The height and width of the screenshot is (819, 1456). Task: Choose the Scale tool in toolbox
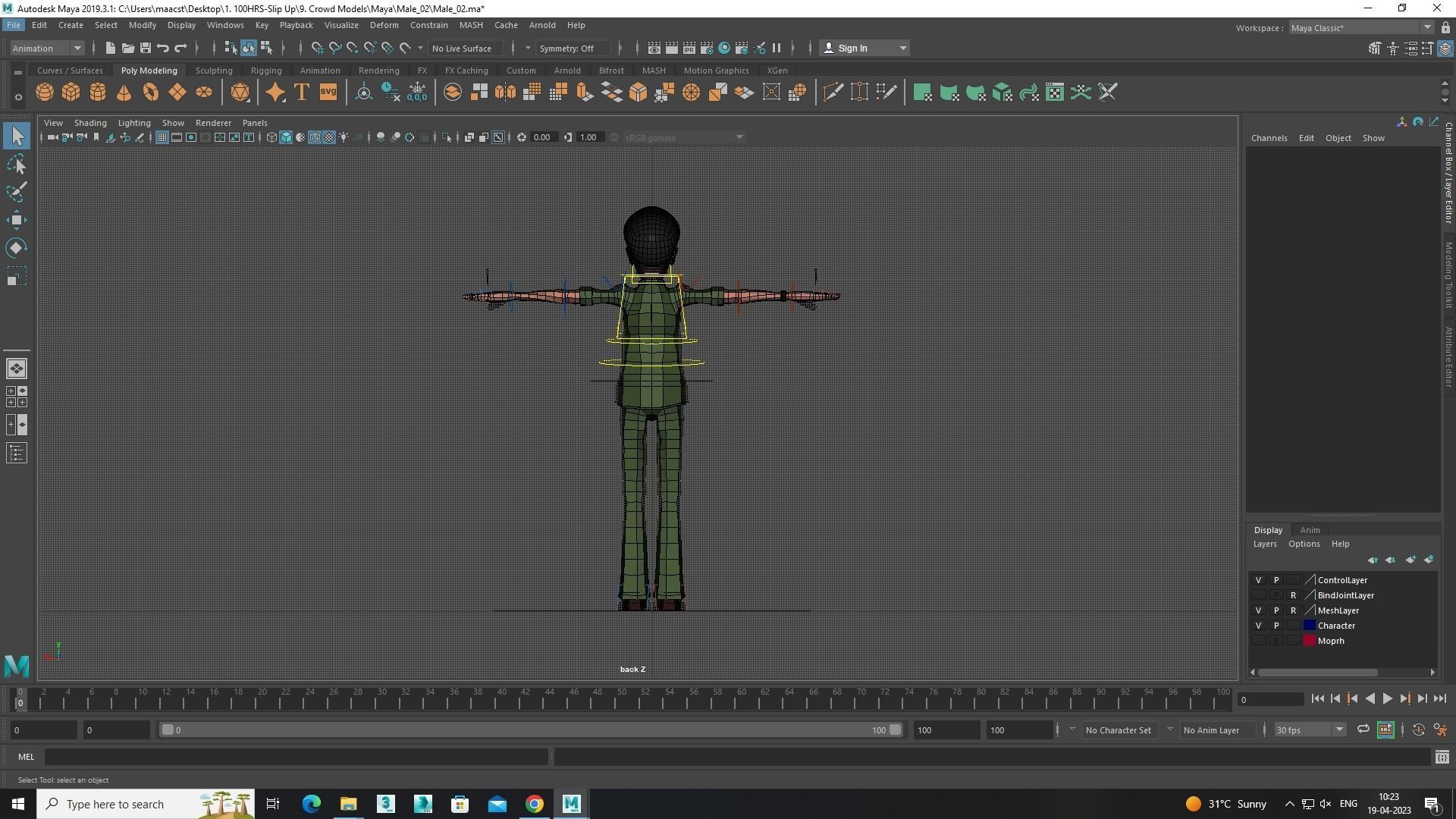click(x=17, y=276)
